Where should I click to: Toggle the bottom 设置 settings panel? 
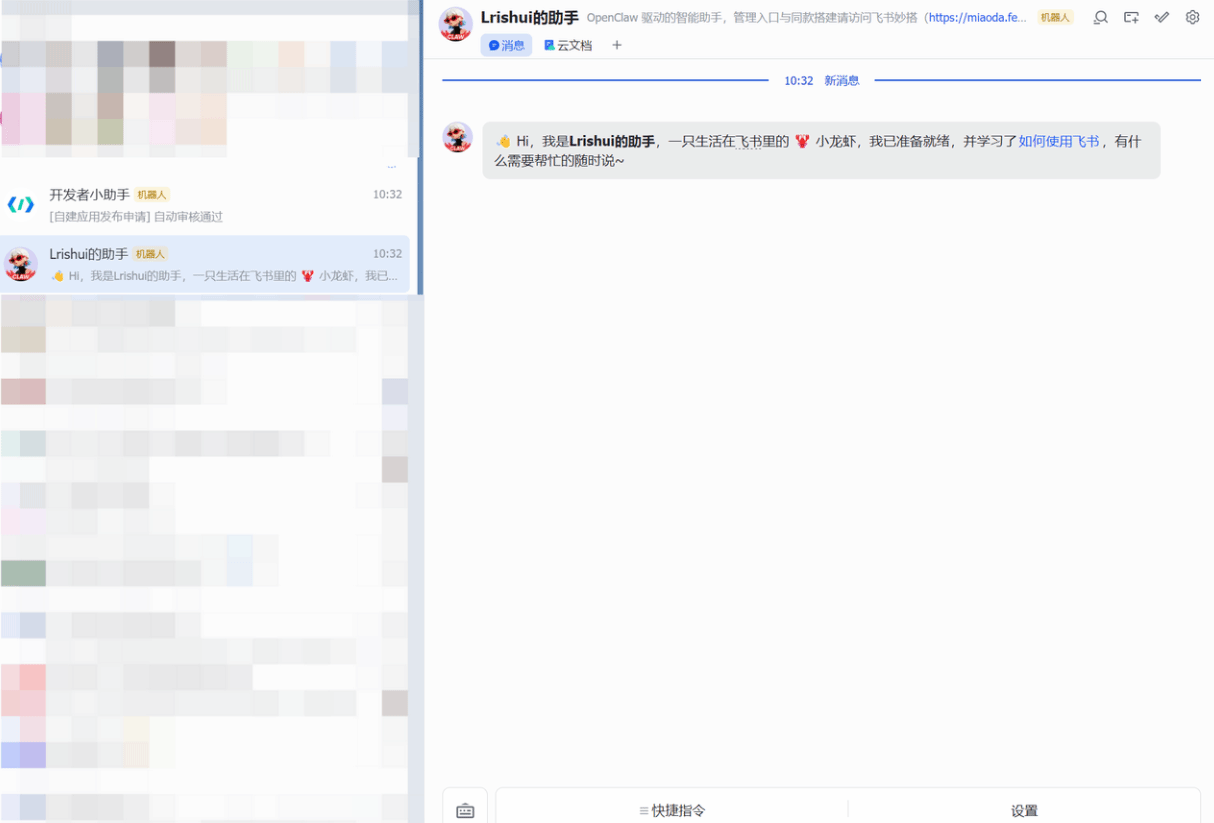[x=1024, y=810]
